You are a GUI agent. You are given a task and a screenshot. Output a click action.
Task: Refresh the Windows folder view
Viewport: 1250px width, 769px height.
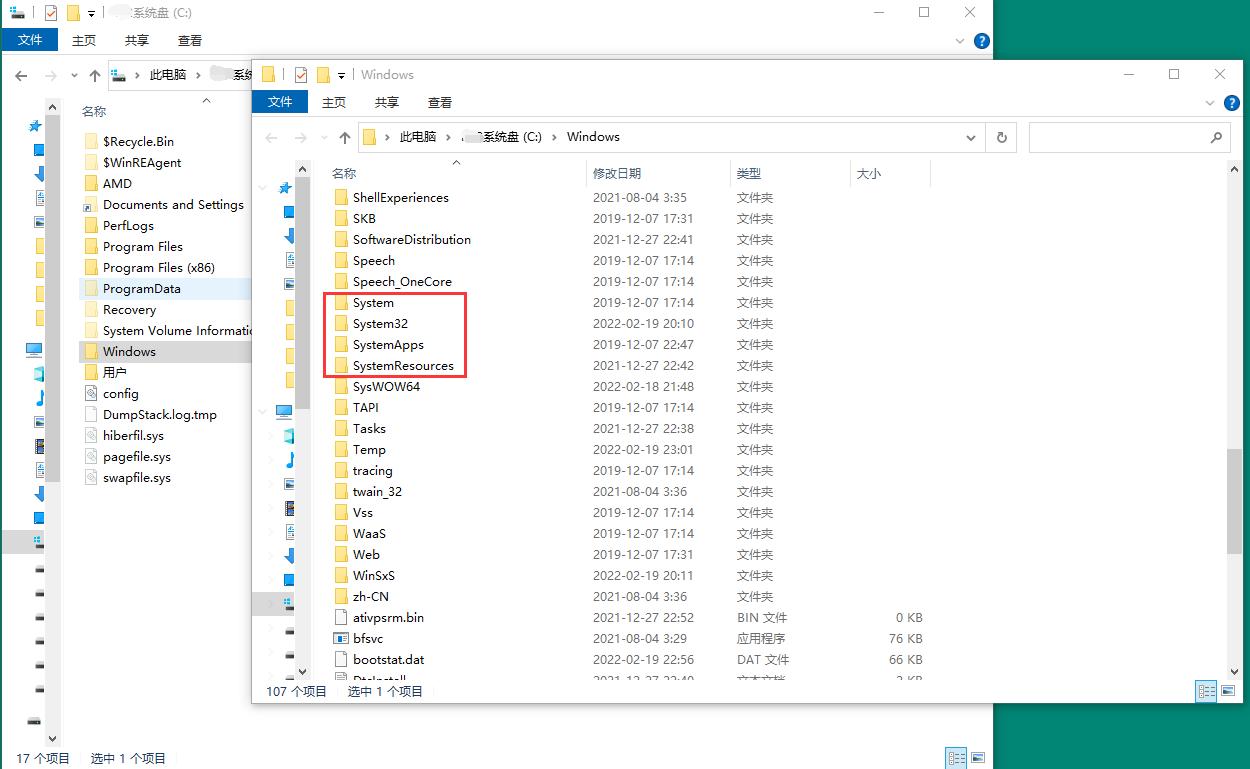[1001, 137]
